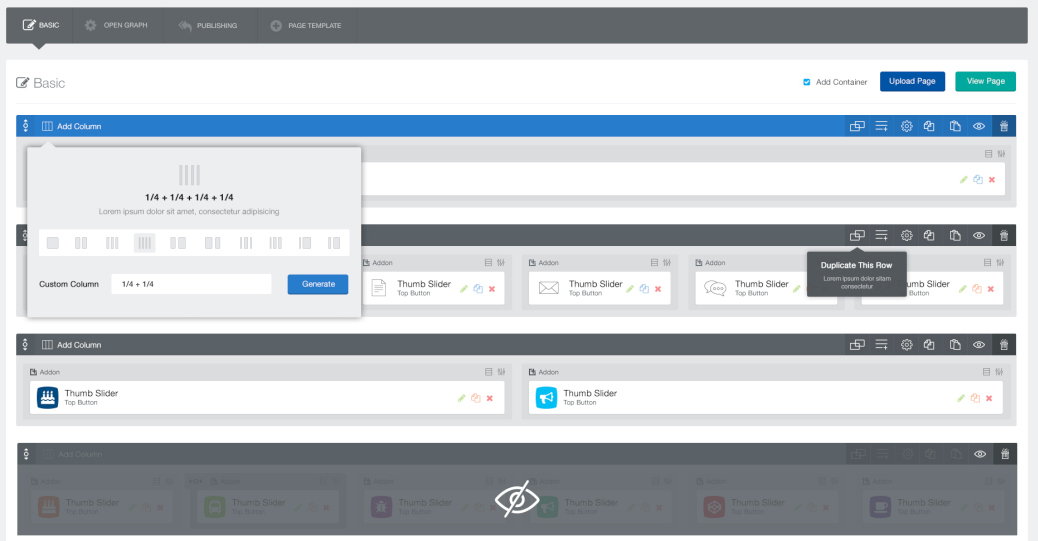Edit the cake-icon Thumb Slider addon

point(461,398)
